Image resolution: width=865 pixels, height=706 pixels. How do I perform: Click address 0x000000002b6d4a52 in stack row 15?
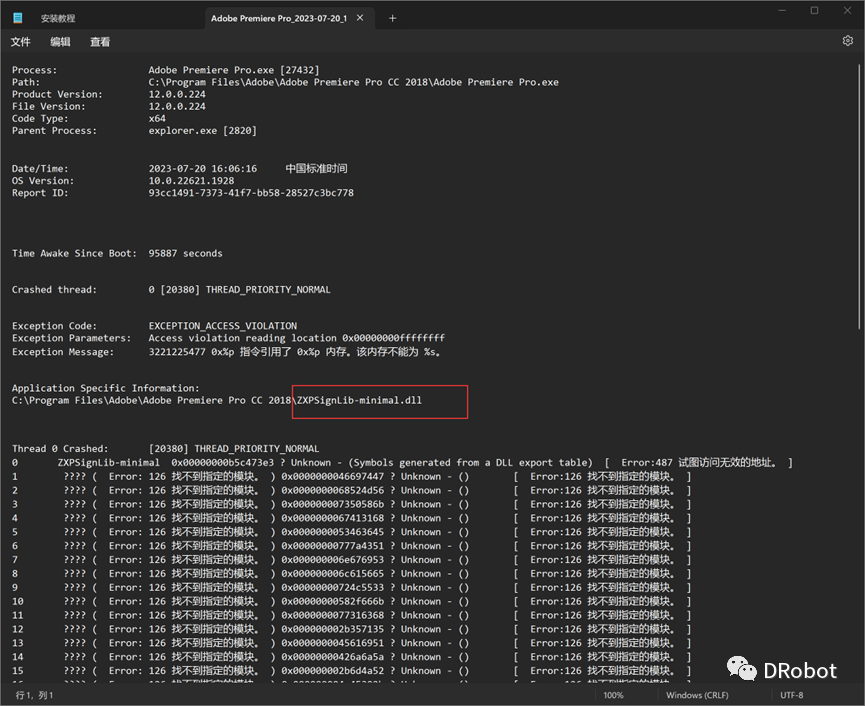(x=332, y=671)
